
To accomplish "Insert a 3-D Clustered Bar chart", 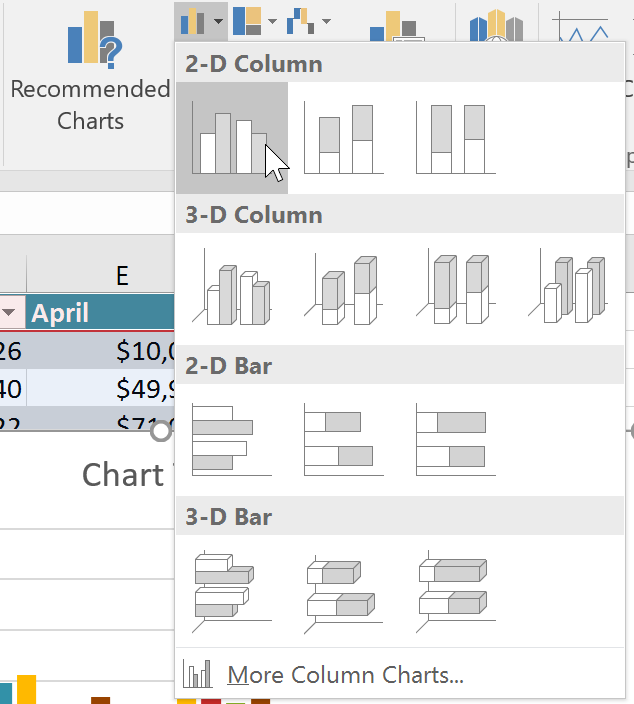I will 232,590.
